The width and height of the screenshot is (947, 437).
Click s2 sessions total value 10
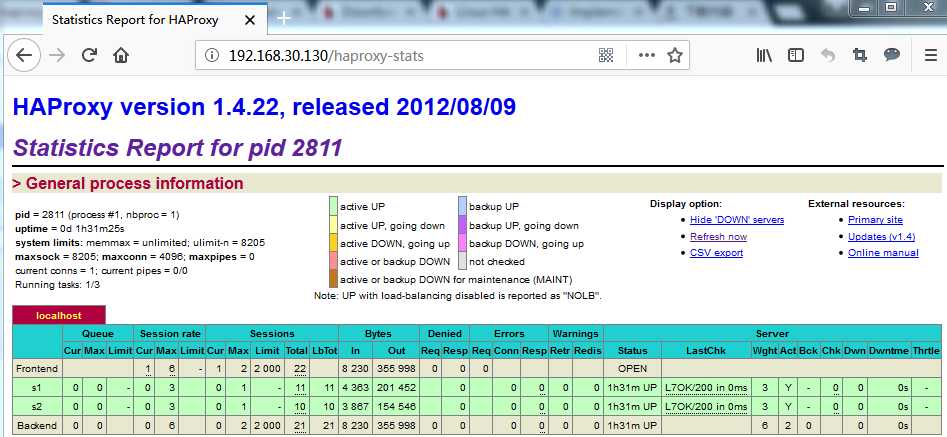(x=301, y=407)
